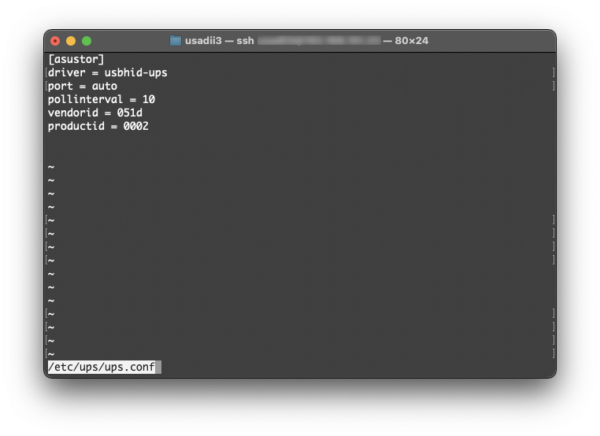Click the pollinterval = 10 line
The width and height of the screenshot is (600, 436).
tap(101, 99)
